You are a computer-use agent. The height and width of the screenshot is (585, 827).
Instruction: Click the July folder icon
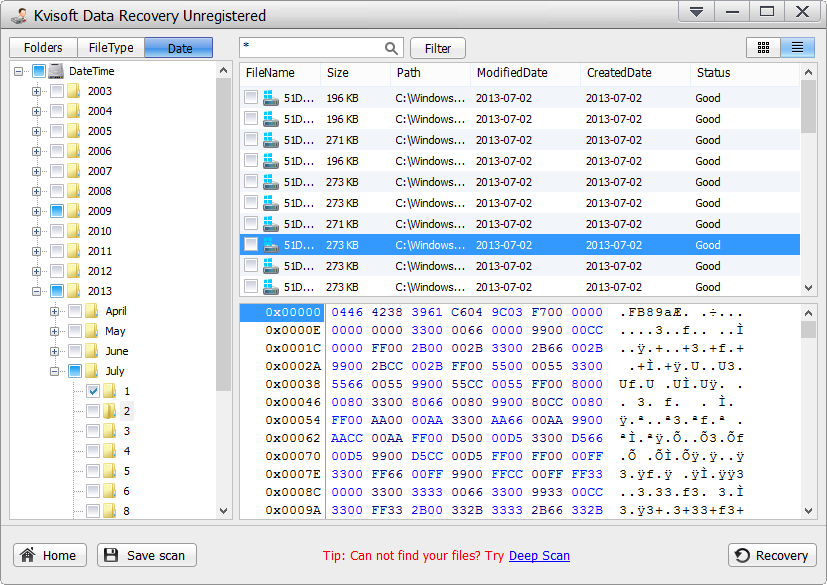point(92,371)
